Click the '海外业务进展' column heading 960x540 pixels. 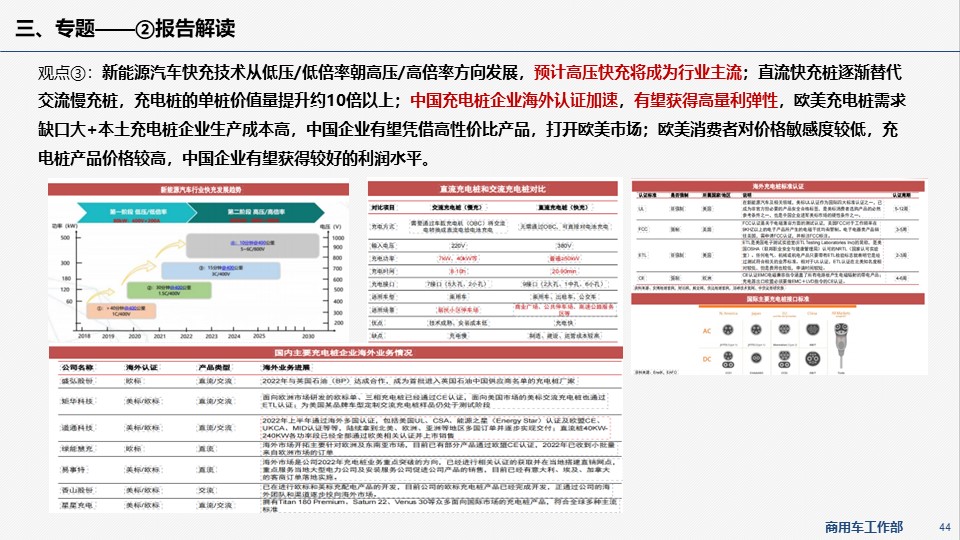[x=286, y=367]
